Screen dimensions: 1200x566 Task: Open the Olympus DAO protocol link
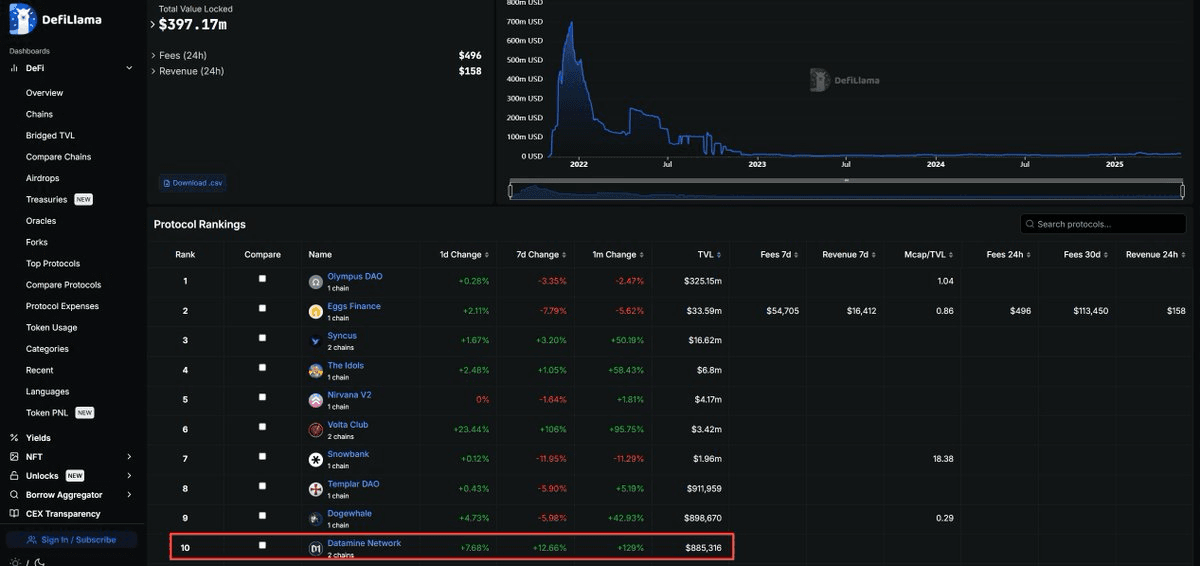[355, 276]
